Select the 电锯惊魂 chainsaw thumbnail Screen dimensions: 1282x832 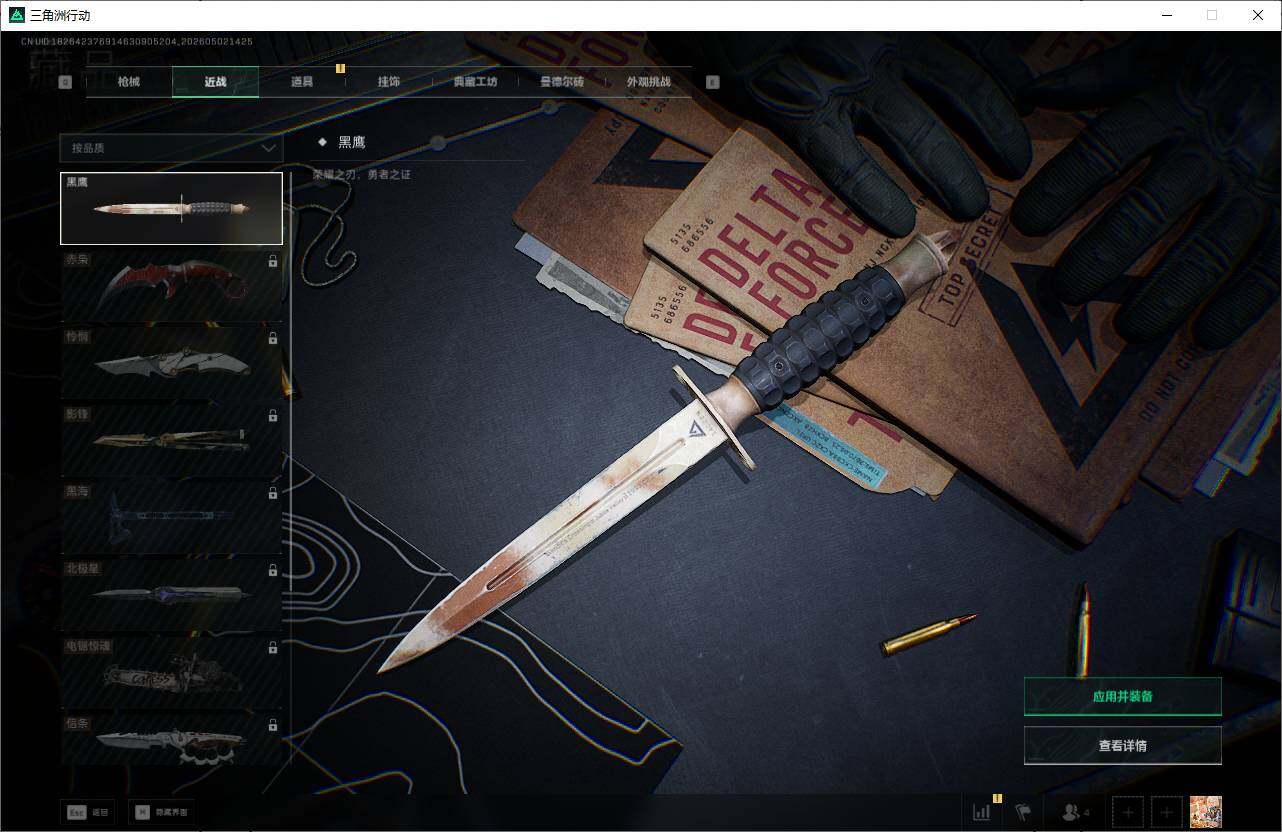click(171, 673)
